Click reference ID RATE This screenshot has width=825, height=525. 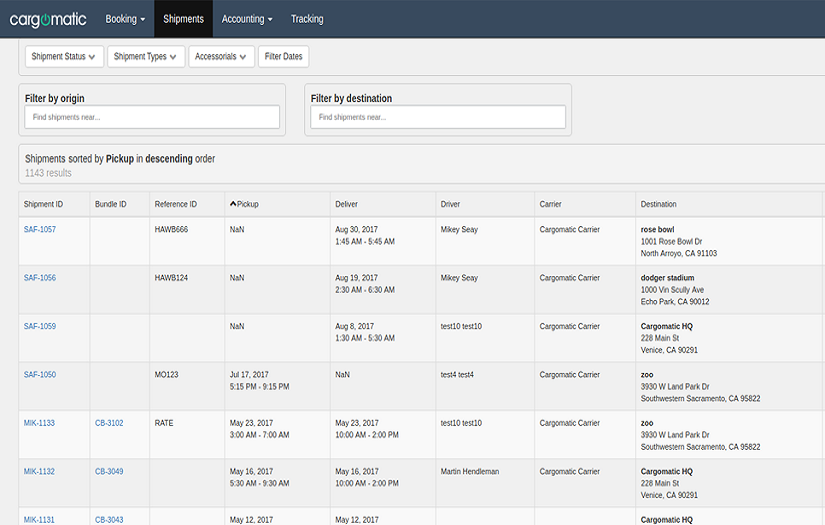(164, 423)
